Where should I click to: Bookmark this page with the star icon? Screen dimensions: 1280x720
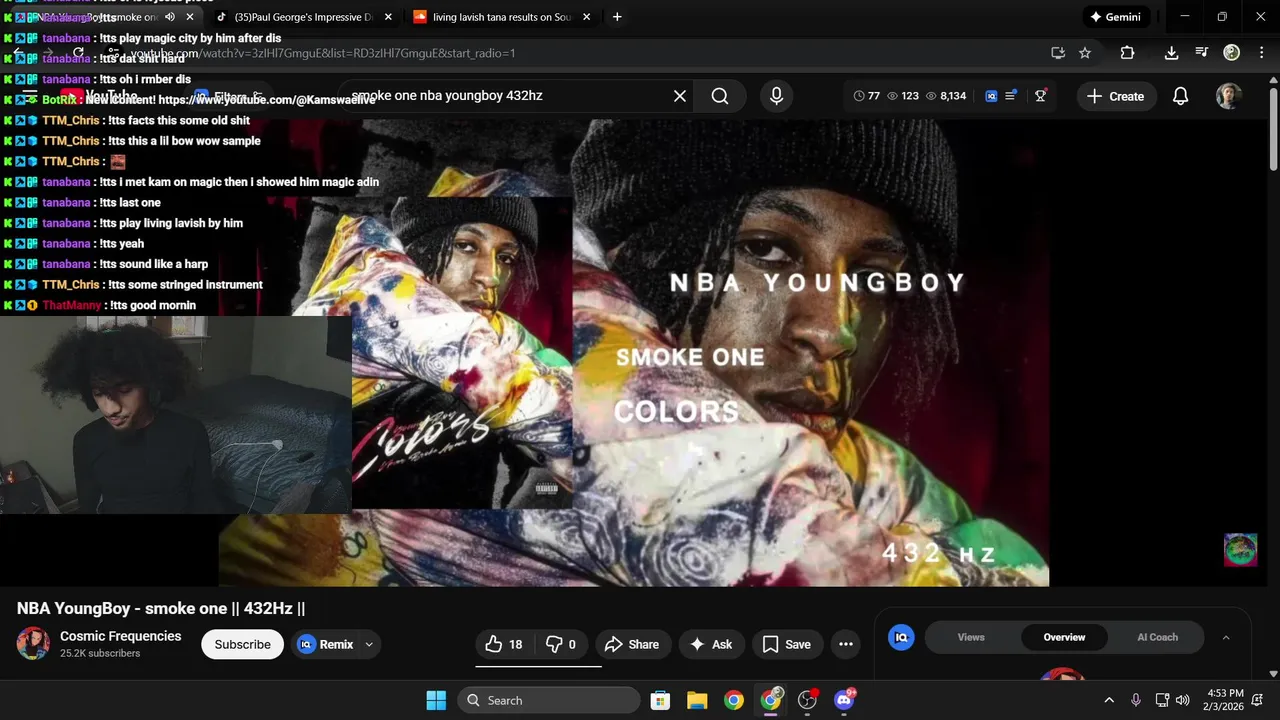point(1085,53)
